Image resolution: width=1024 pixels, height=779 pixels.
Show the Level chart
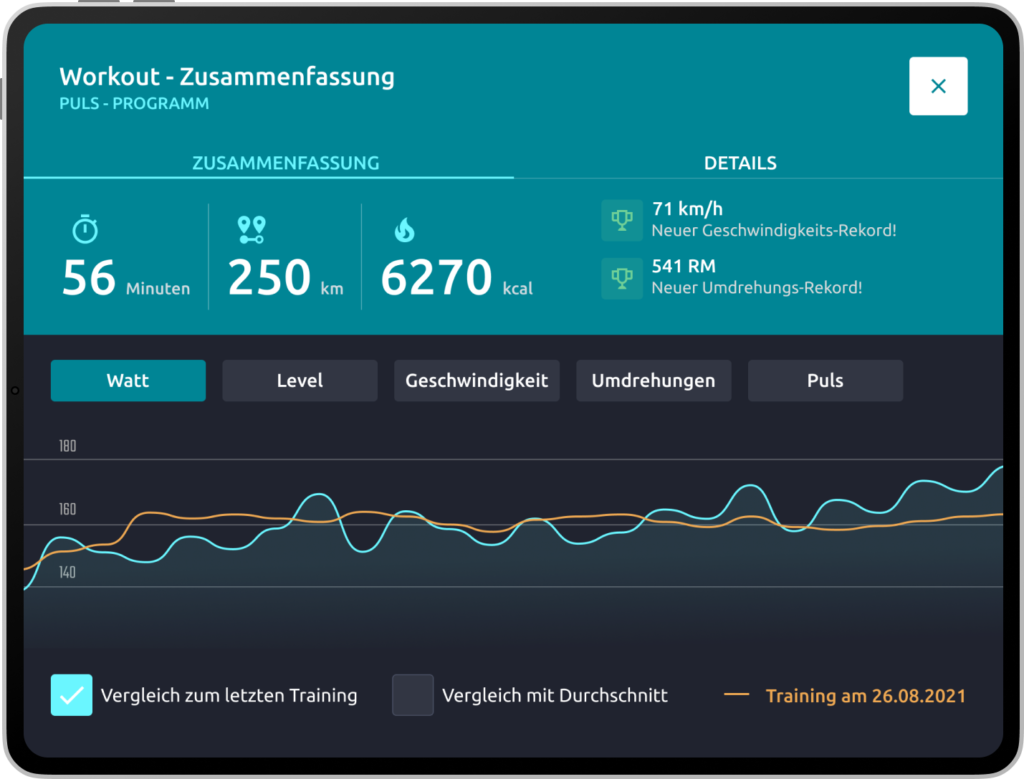click(x=300, y=381)
